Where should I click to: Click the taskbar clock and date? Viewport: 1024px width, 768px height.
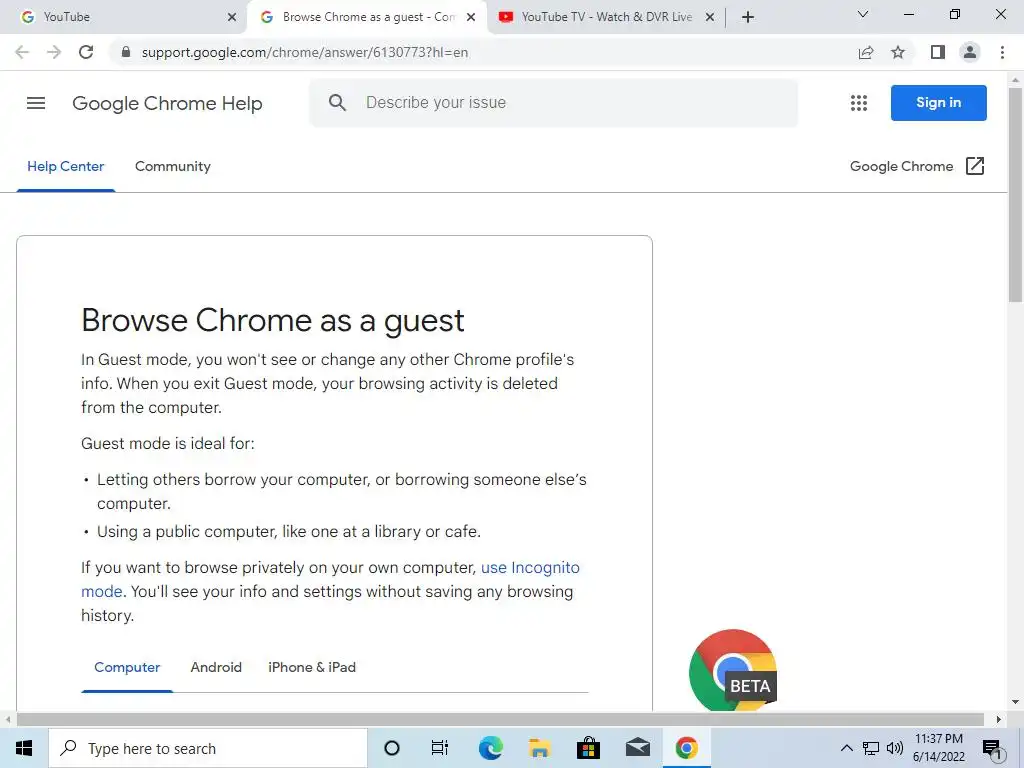(x=938, y=748)
